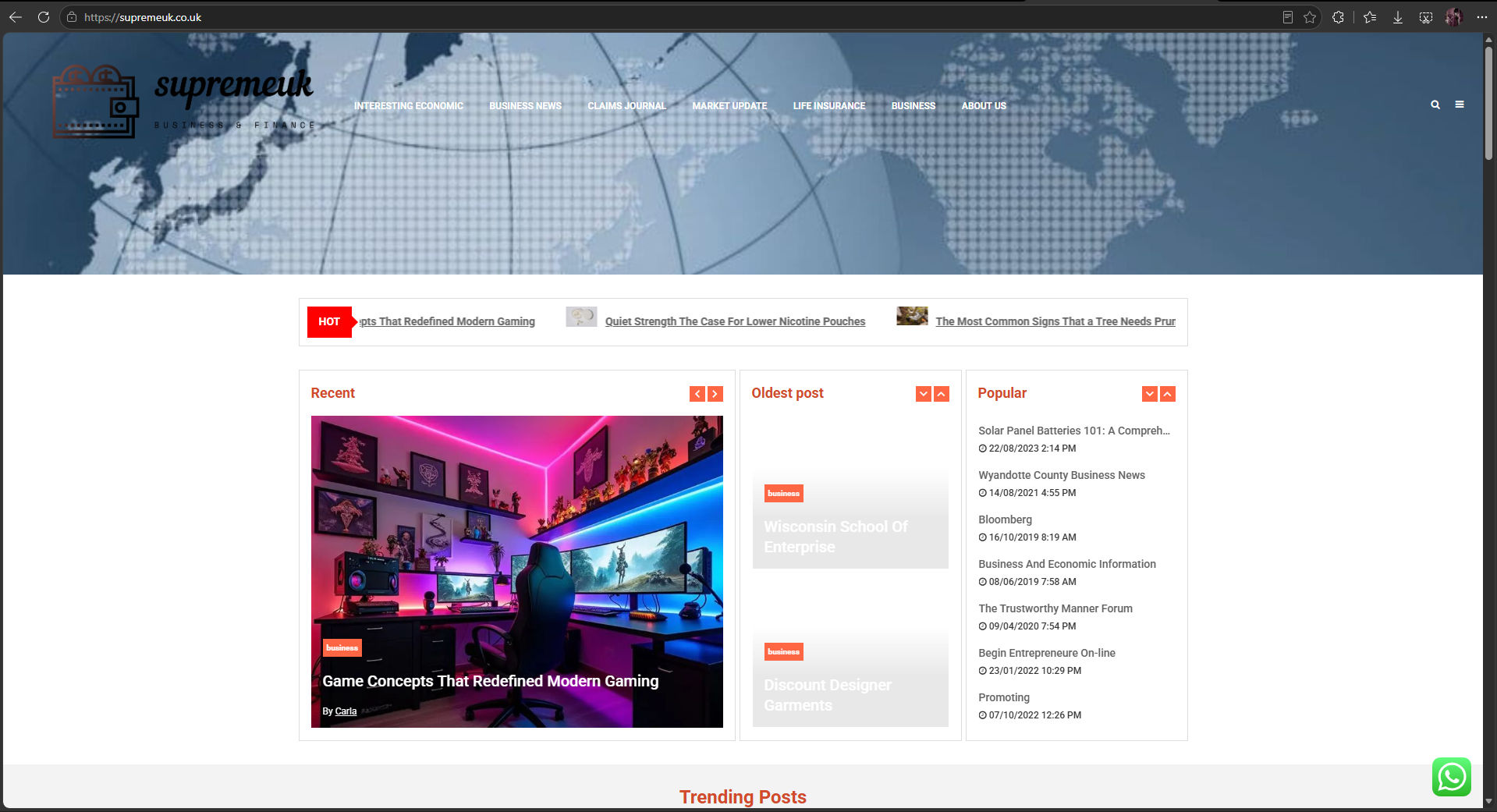Open The Trustworthy Manner Forum post
1497x812 pixels.
(1055, 608)
